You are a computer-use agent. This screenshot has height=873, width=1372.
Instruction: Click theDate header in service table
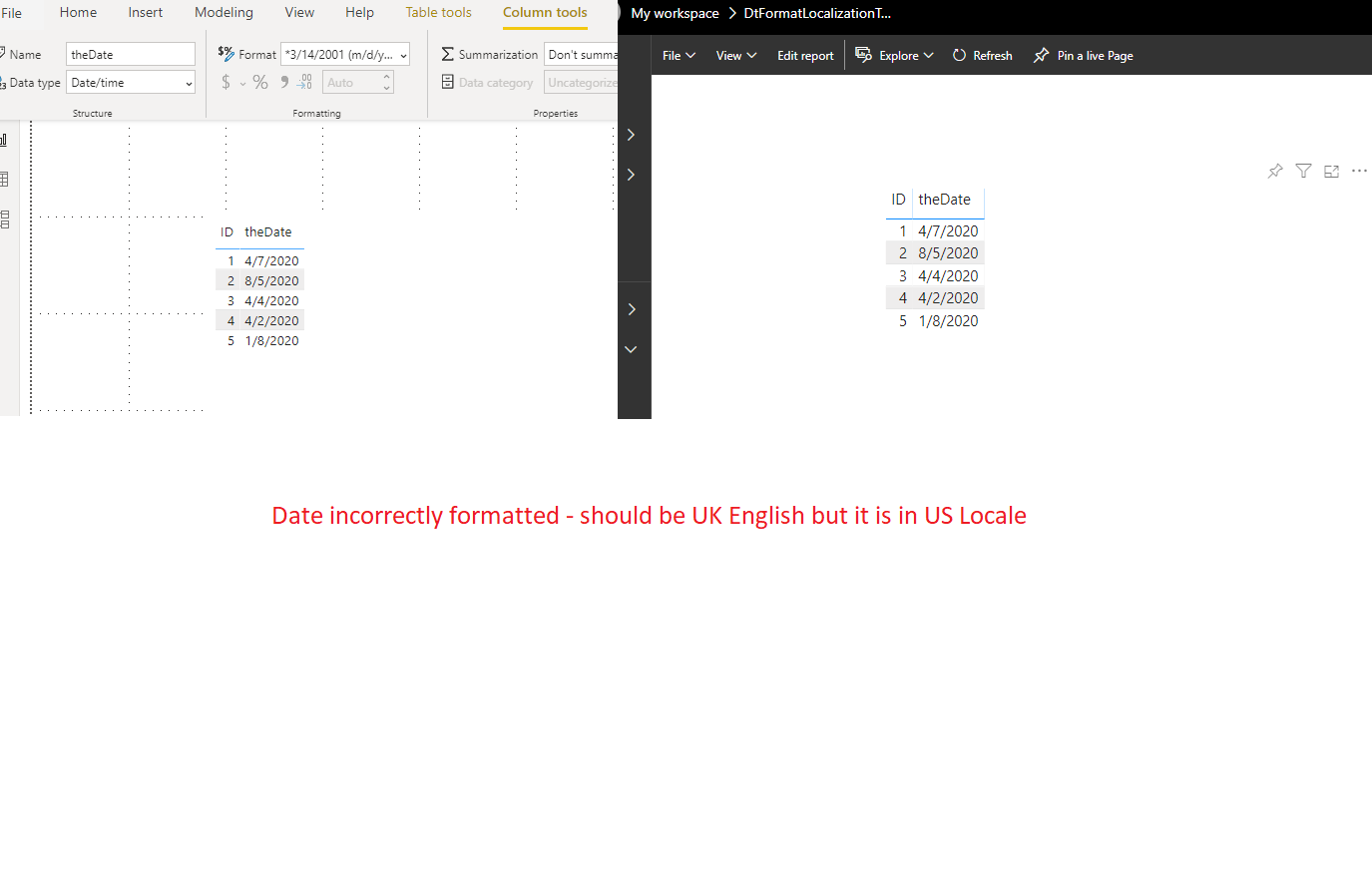tap(944, 200)
